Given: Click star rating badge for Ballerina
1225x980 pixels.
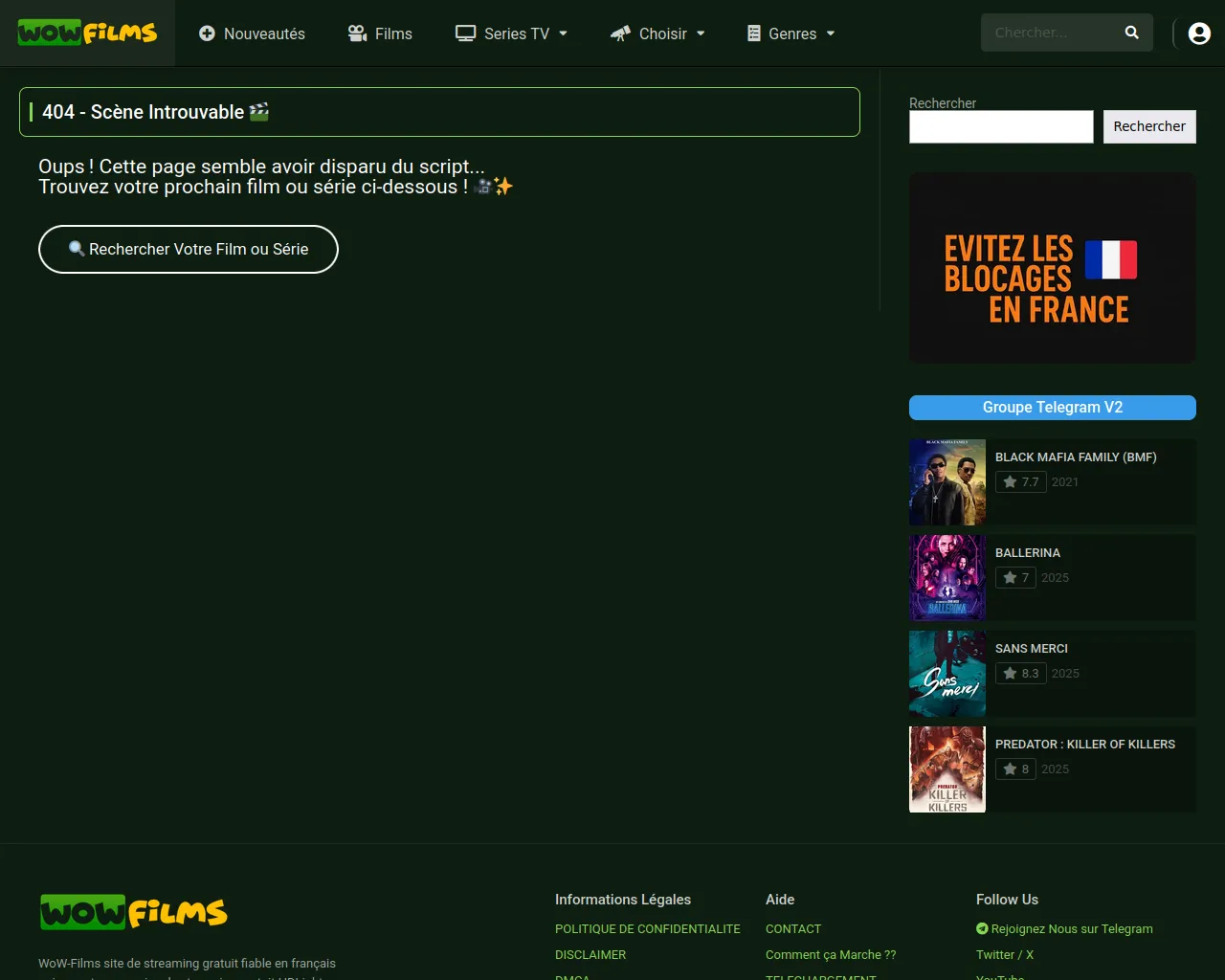Looking at the screenshot, I should [x=1015, y=578].
